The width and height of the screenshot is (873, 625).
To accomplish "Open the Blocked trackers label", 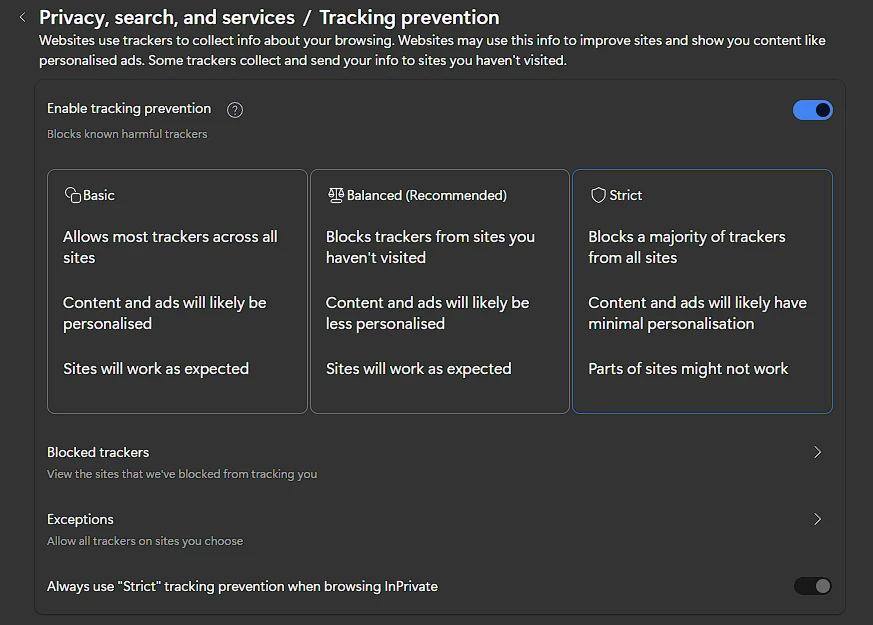I will (x=98, y=452).
